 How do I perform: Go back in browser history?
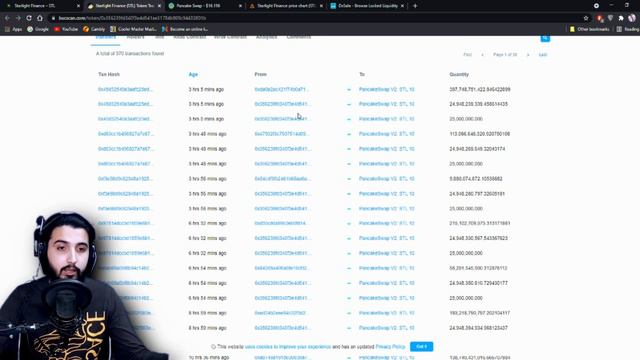click(7, 18)
